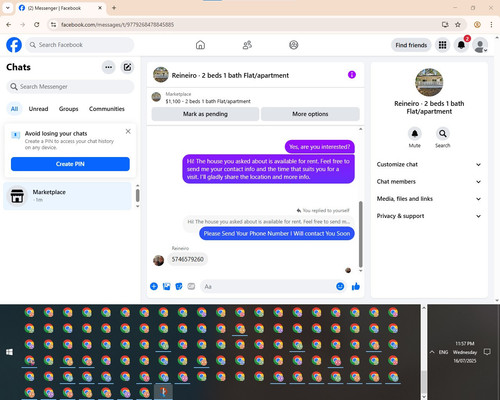Click 'Yes, are you interested?' message
The width and height of the screenshot is (500, 400).
click(x=320, y=147)
